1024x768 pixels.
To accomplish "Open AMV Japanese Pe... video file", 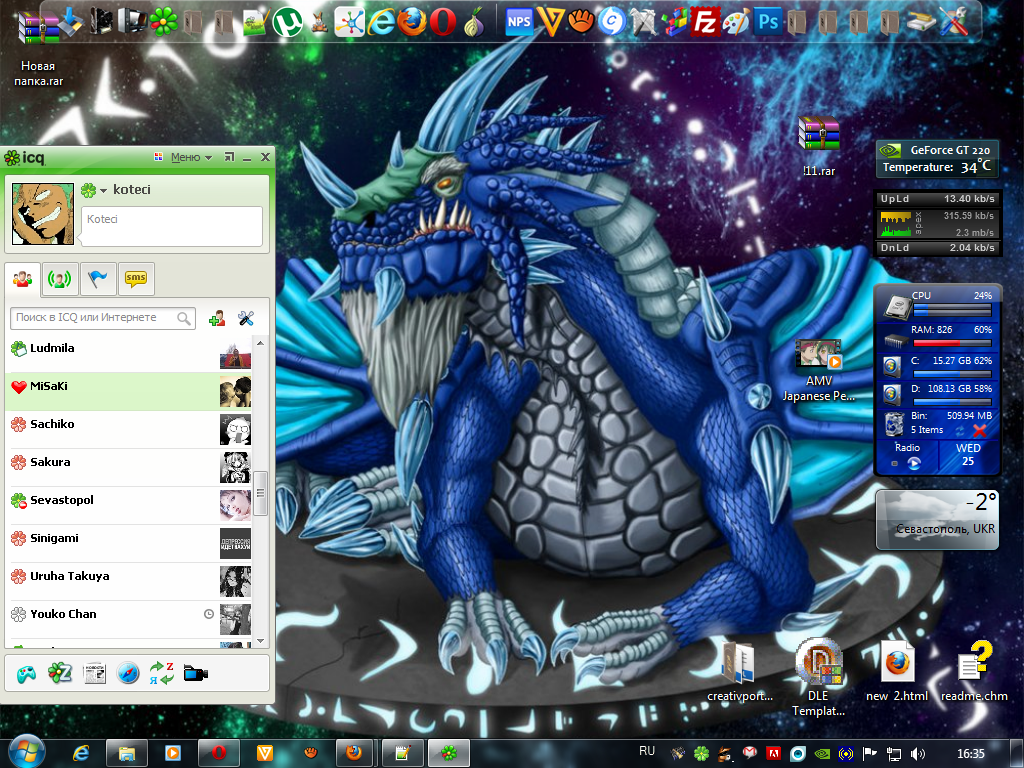I will (819, 370).
